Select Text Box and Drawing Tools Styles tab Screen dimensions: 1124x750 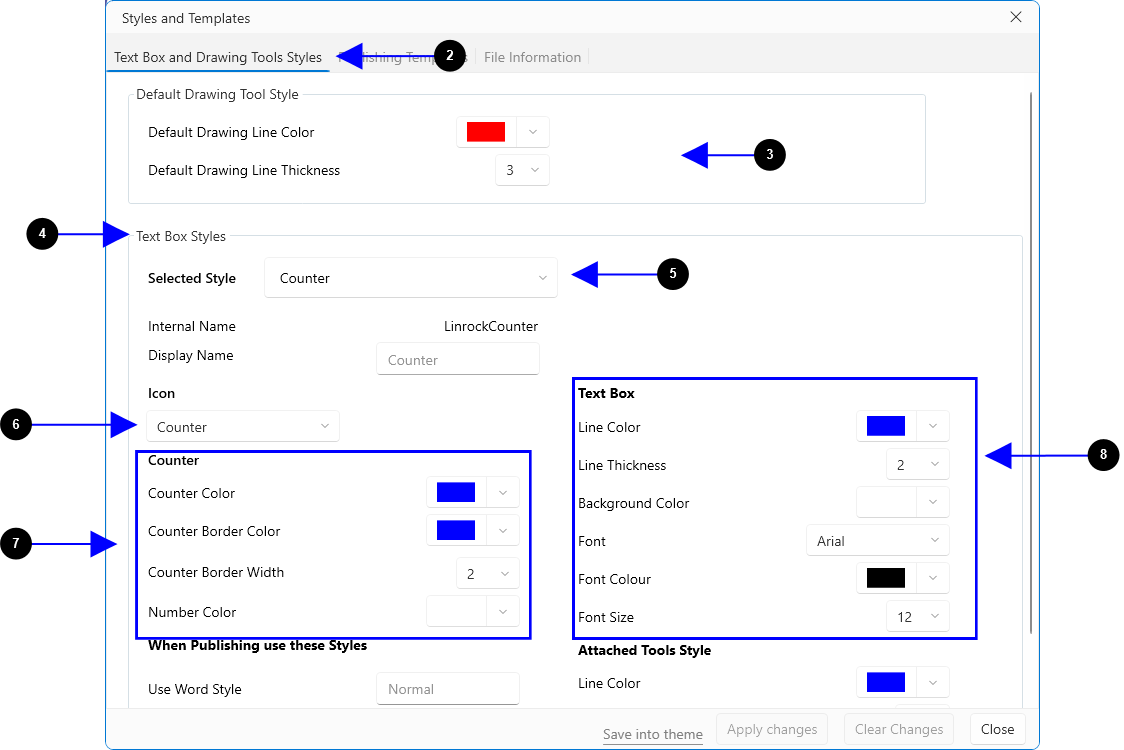(218, 57)
